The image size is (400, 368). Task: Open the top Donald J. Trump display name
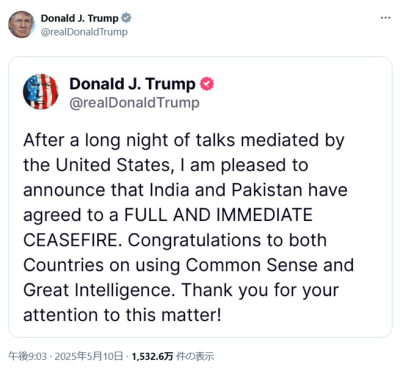coord(80,18)
